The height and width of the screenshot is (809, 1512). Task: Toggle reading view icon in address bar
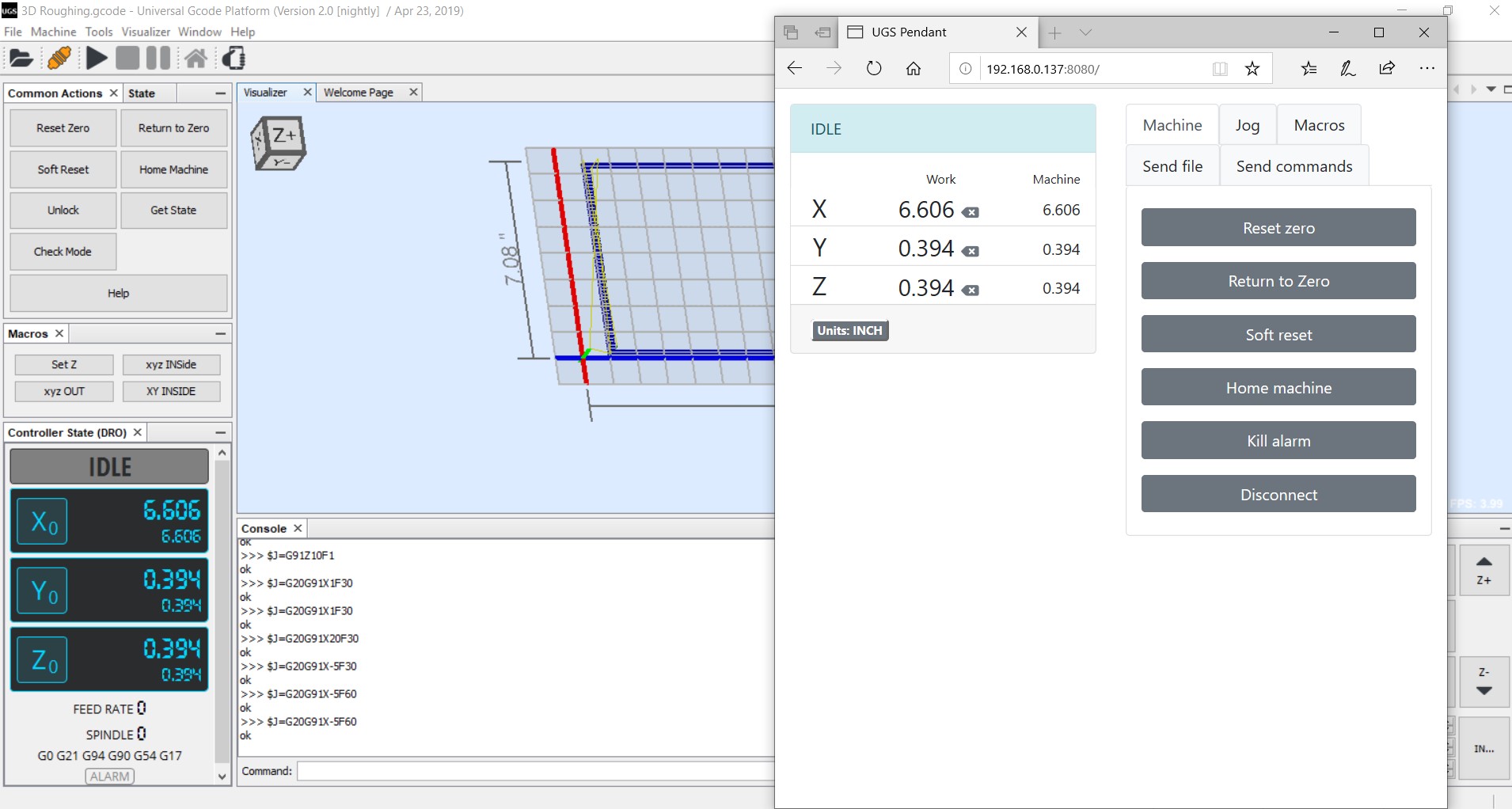point(1220,69)
